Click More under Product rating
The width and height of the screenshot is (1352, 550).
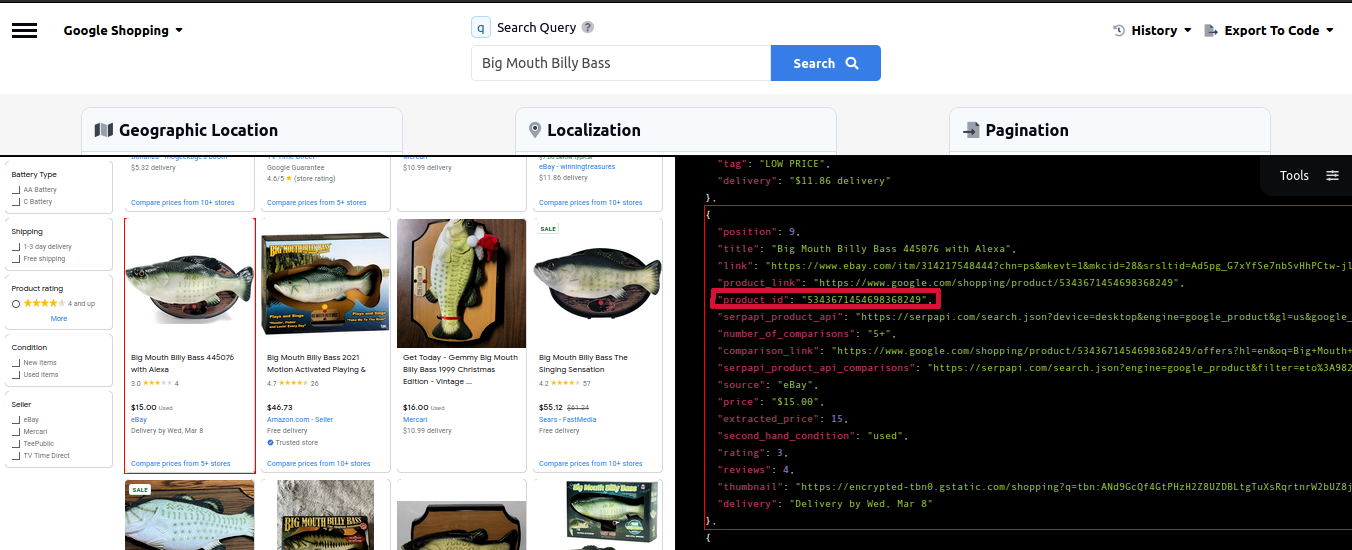coord(59,319)
